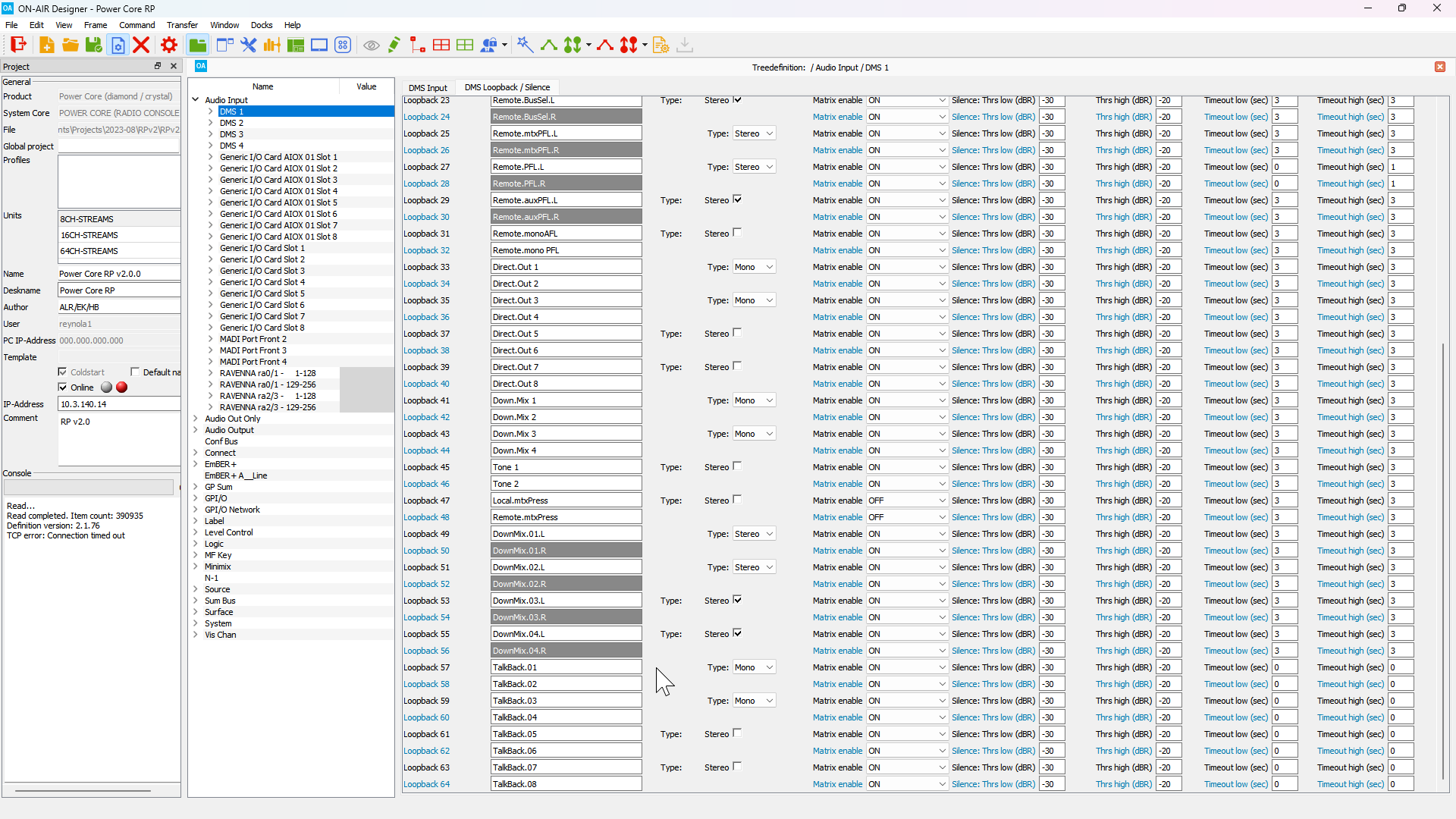
Task: Click the new file toolbar icon
Action: (x=46, y=45)
